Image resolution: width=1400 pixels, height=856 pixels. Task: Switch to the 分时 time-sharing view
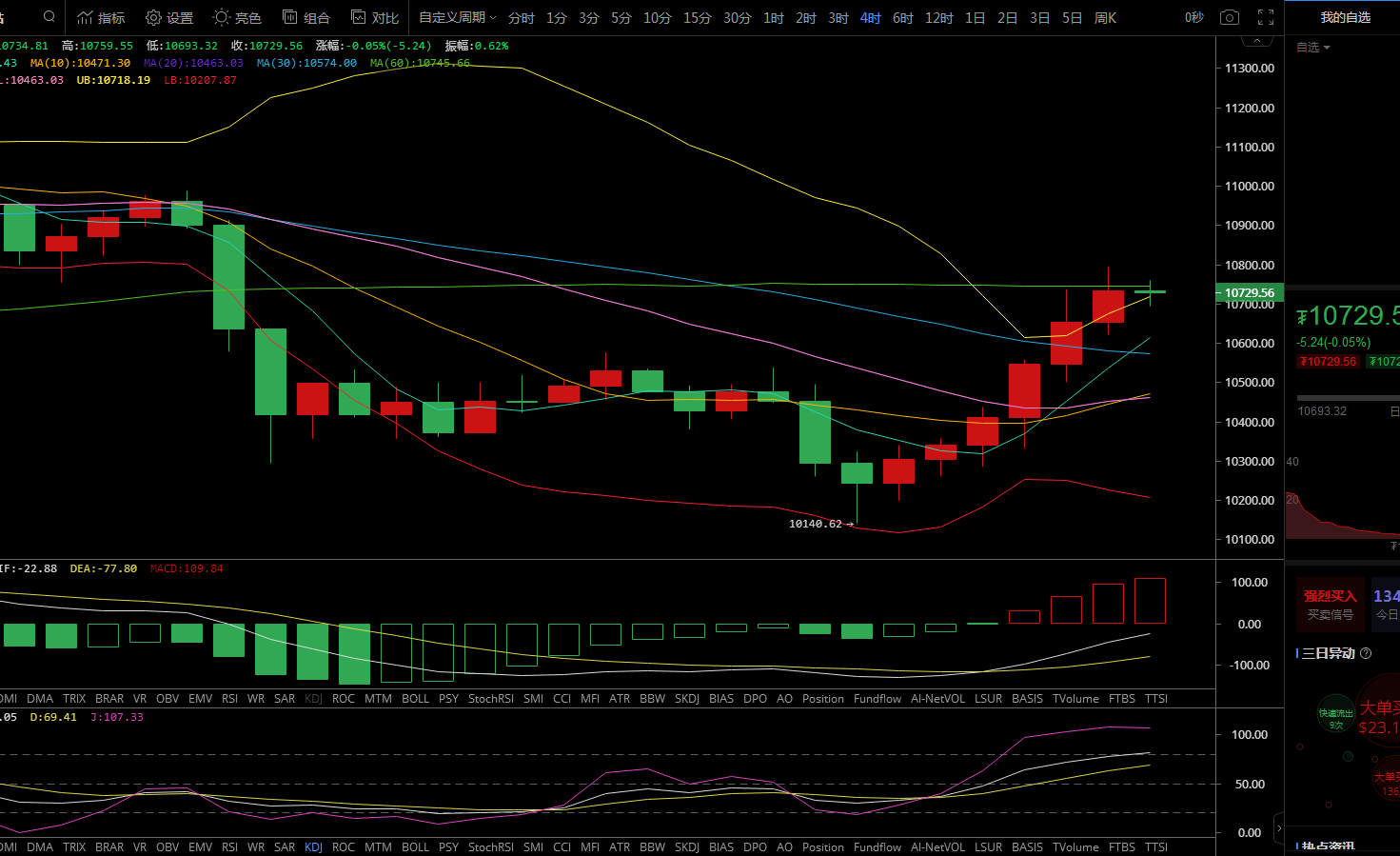(522, 17)
